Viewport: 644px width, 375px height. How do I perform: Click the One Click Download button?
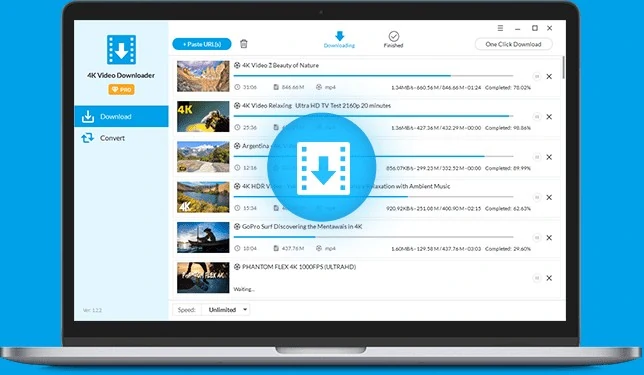tap(513, 44)
